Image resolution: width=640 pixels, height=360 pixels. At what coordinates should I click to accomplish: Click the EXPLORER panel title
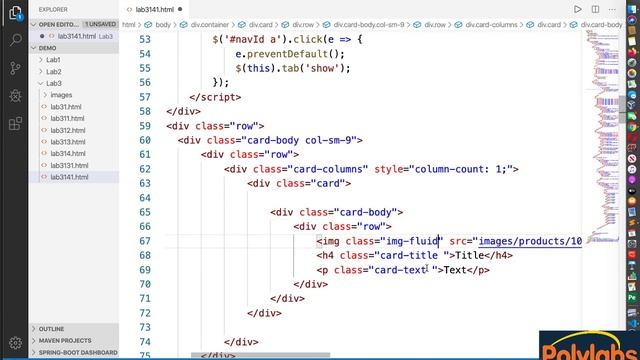[x=53, y=9]
